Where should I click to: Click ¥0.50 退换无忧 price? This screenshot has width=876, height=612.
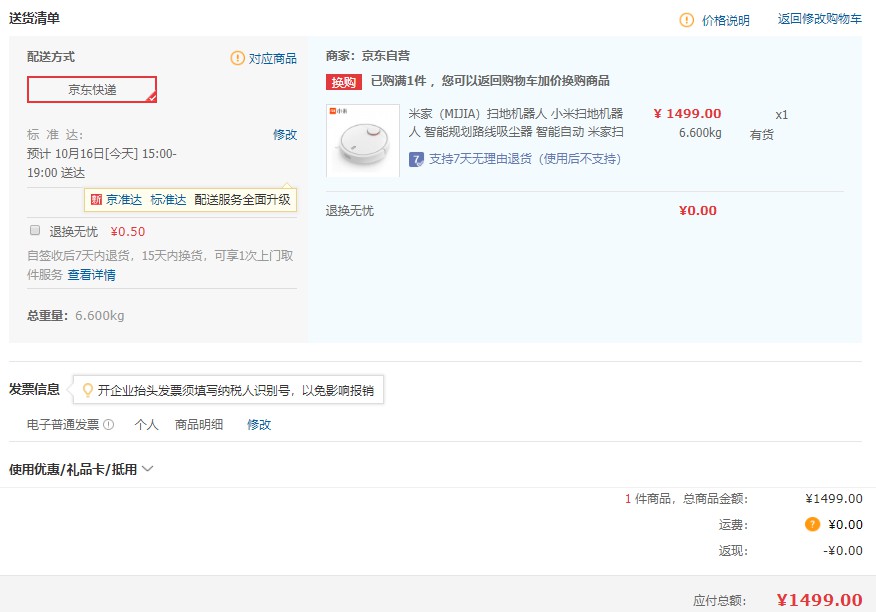click(x=128, y=231)
